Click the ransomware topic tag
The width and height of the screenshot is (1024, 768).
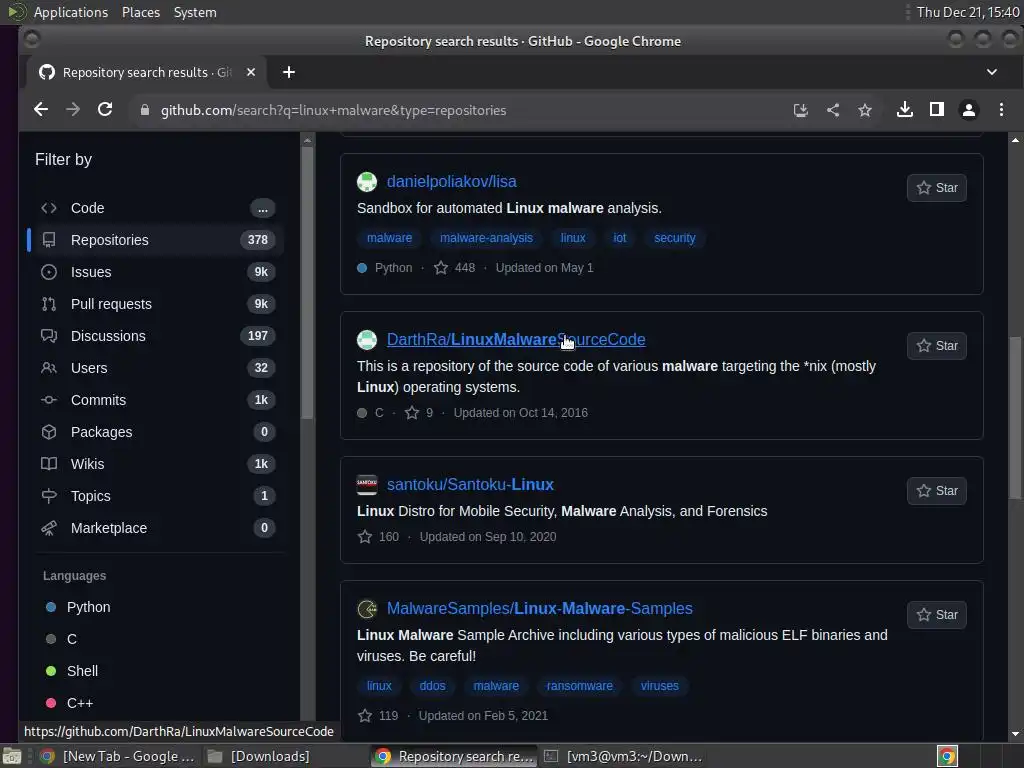click(579, 686)
